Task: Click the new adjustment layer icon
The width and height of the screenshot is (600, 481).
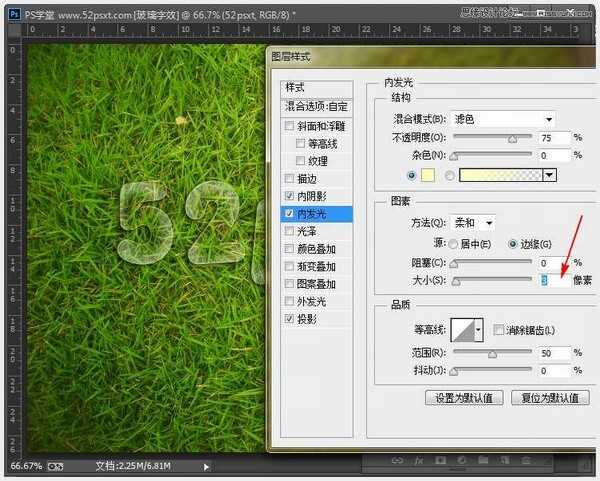Action: coord(460,460)
